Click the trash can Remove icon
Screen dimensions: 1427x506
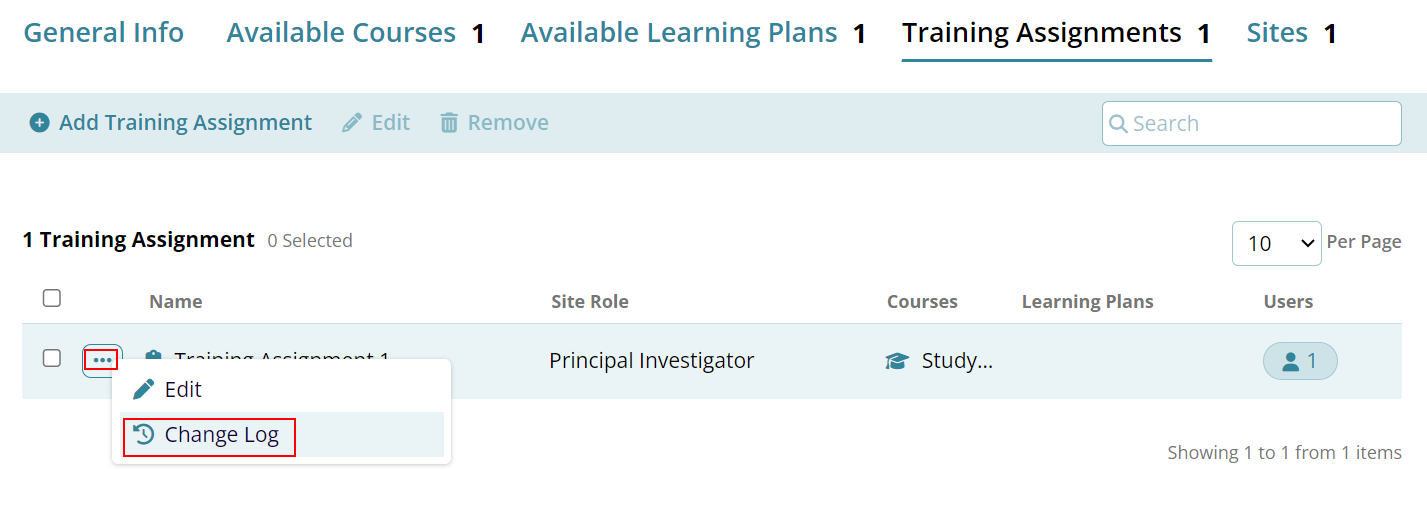click(x=450, y=123)
